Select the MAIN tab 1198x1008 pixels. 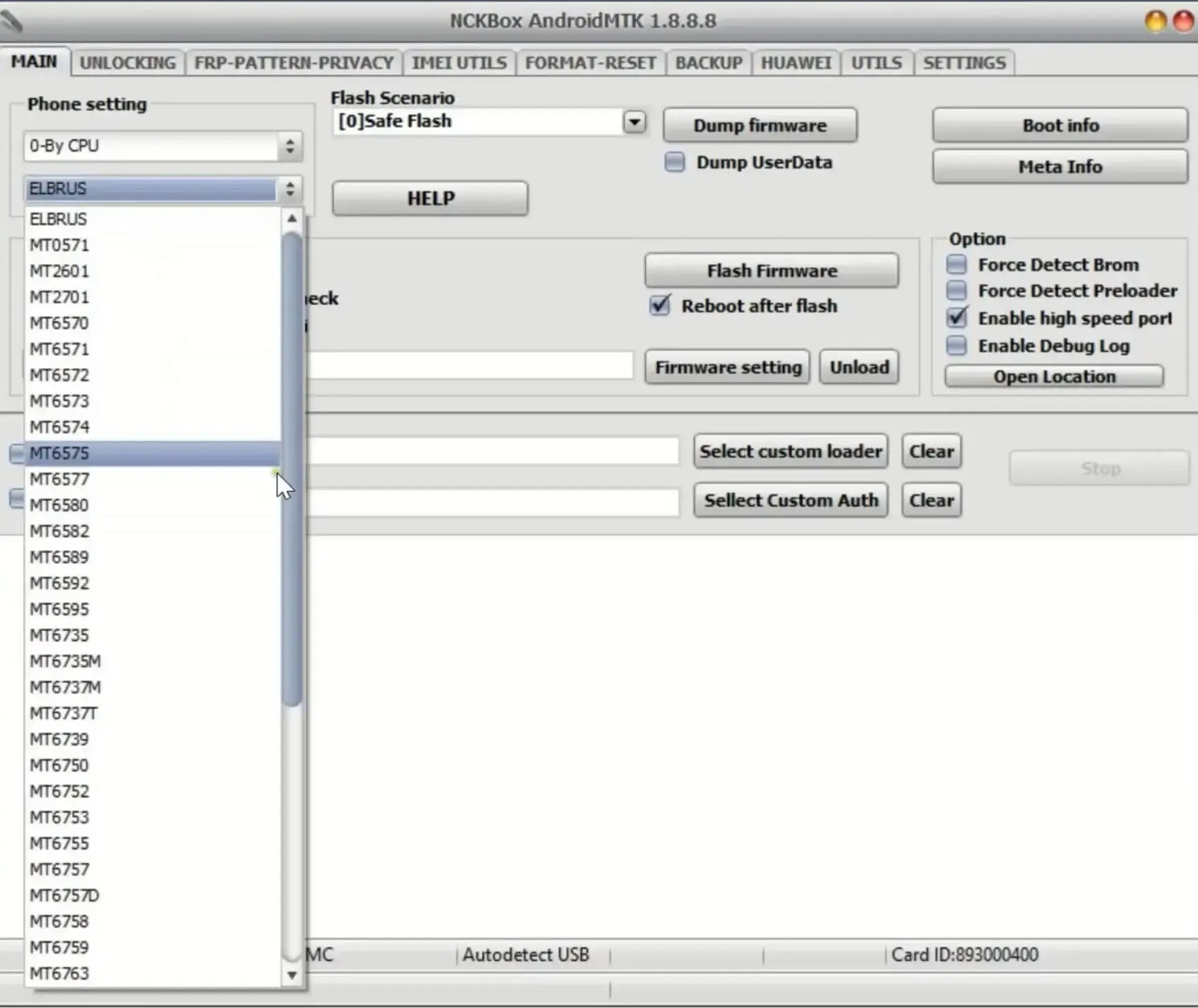tap(34, 62)
